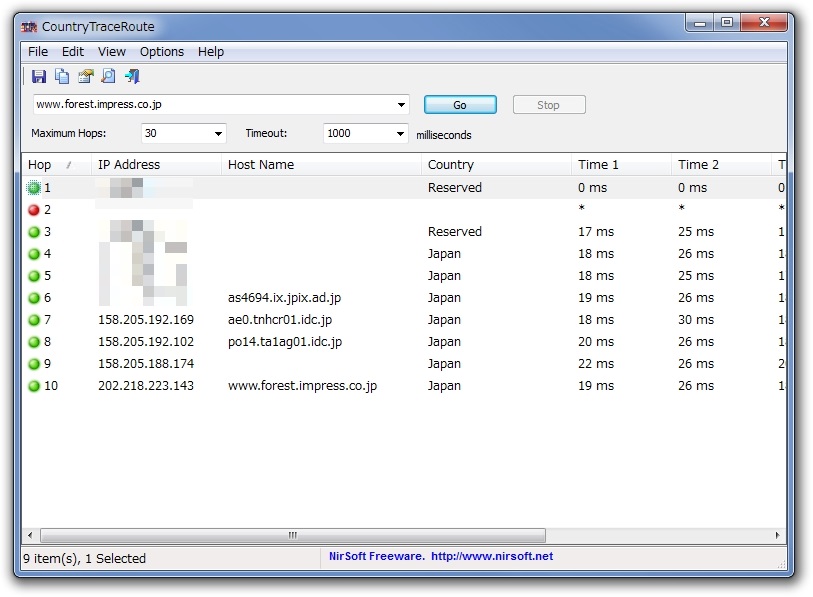Viewport: 813px width, 597px height.
Task: Open the View menu
Action: [111, 52]
